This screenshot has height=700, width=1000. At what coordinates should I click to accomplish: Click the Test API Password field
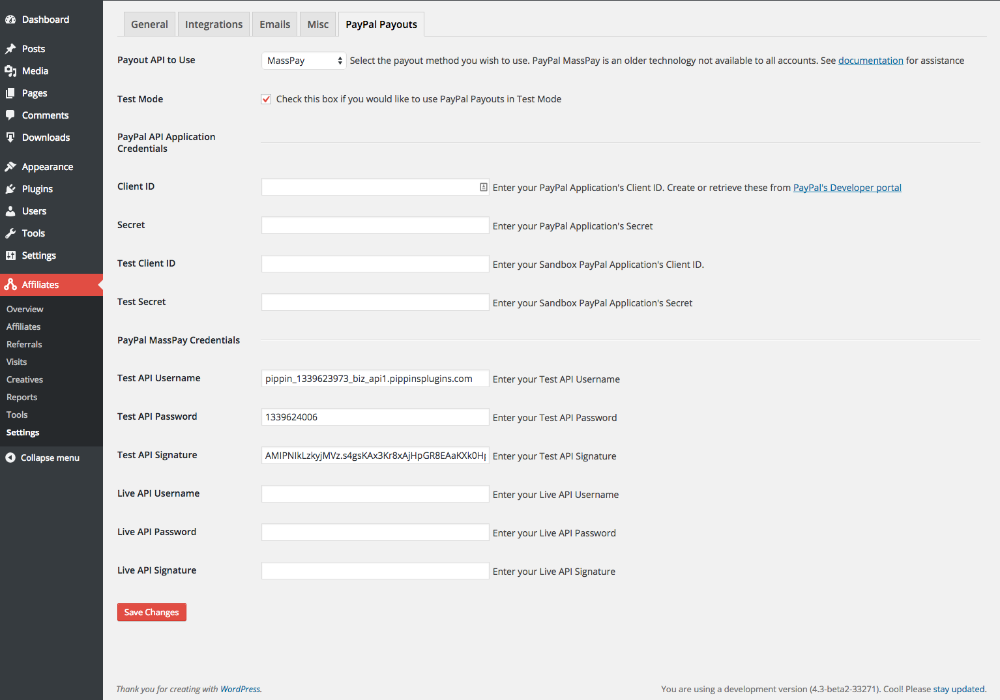(x=375, y=417)
